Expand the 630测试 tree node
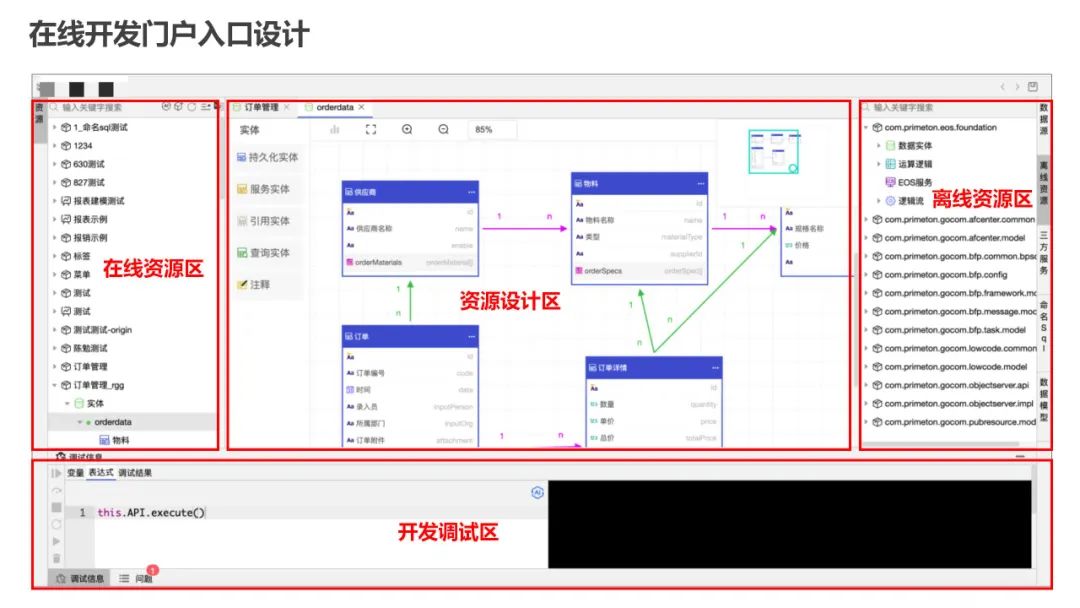Image resolution: width=1080 pixels, height=608 pixels. (x=55, y=164)
